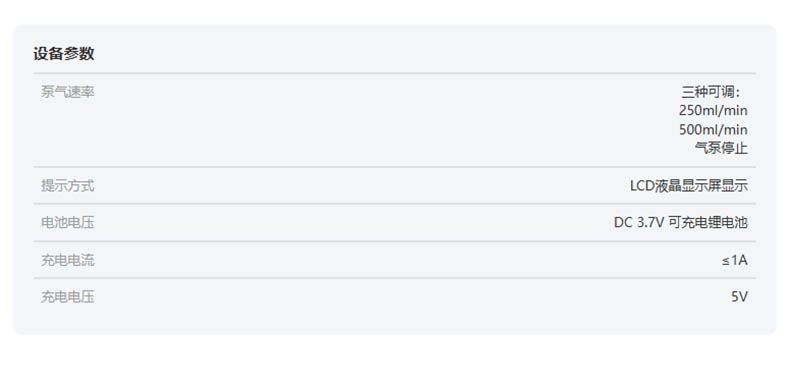Click the 充电电流 table row
The image size is (790, 384).
click(x=394, y=260)
